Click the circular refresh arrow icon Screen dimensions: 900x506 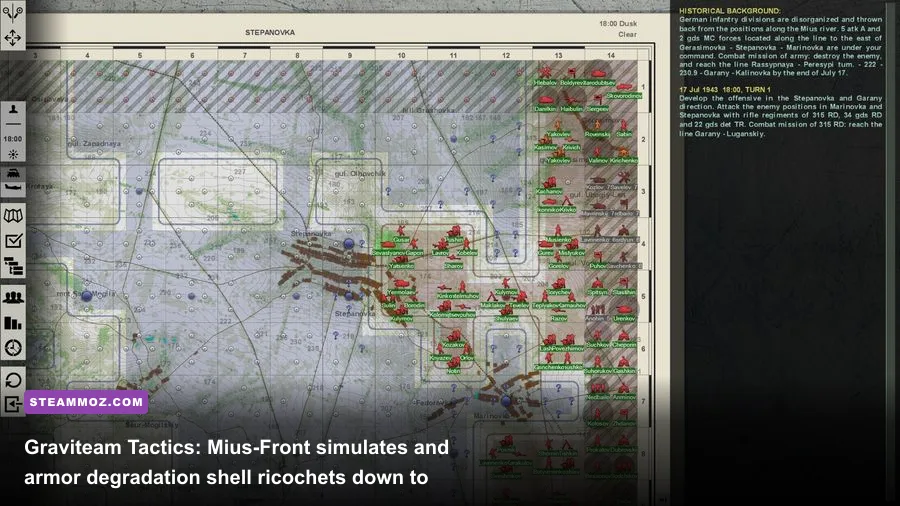(x=13, y=379)
